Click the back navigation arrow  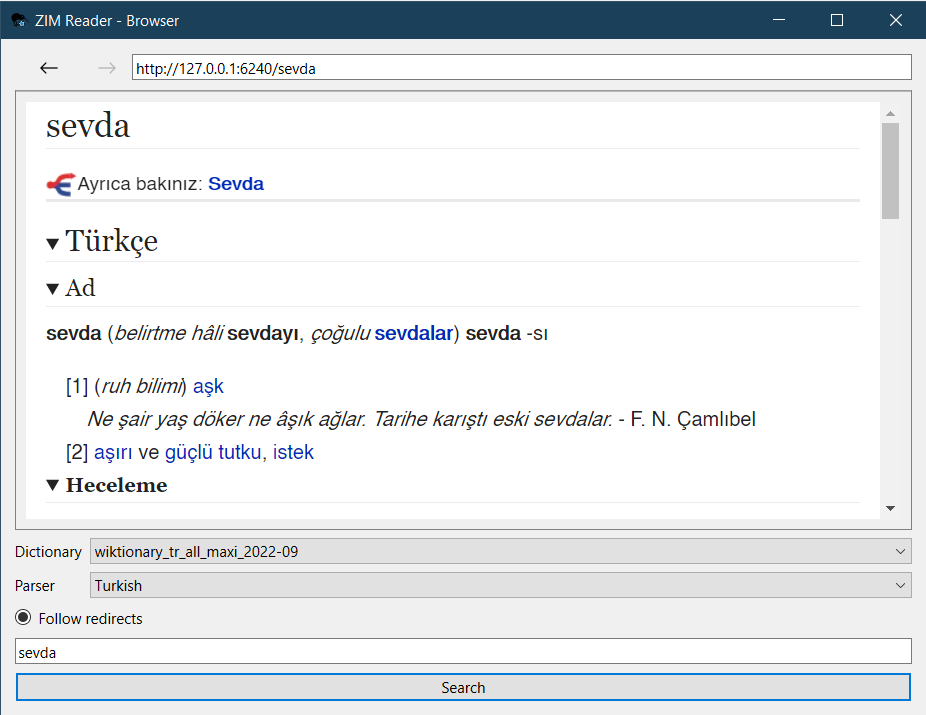[x=49, y=68]
